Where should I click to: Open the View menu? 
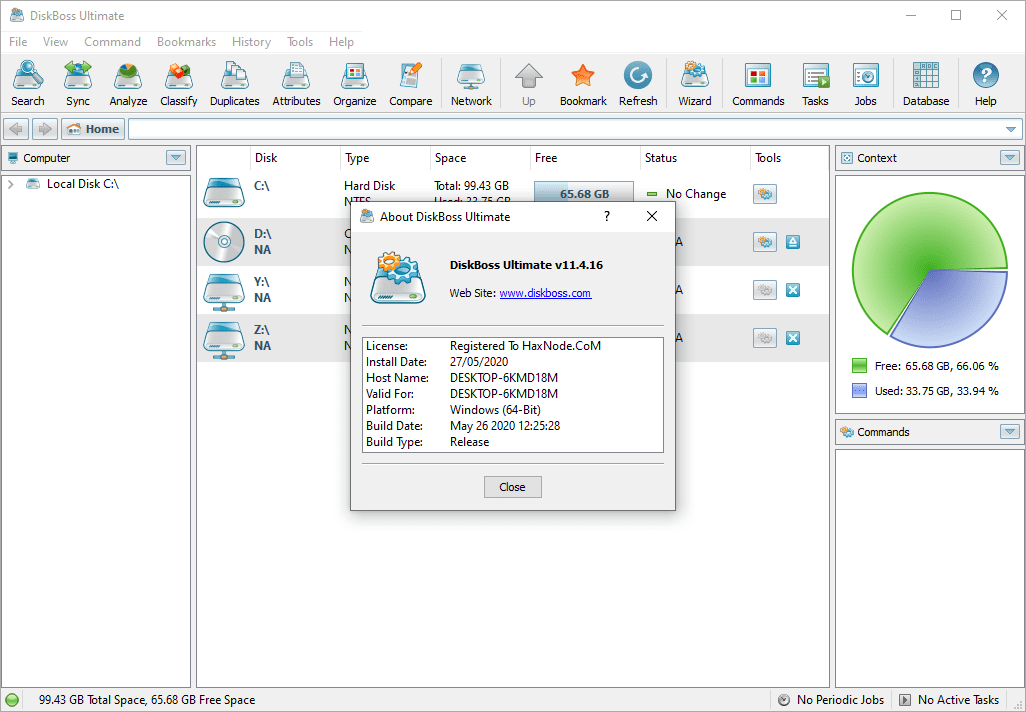click(55, 42)
